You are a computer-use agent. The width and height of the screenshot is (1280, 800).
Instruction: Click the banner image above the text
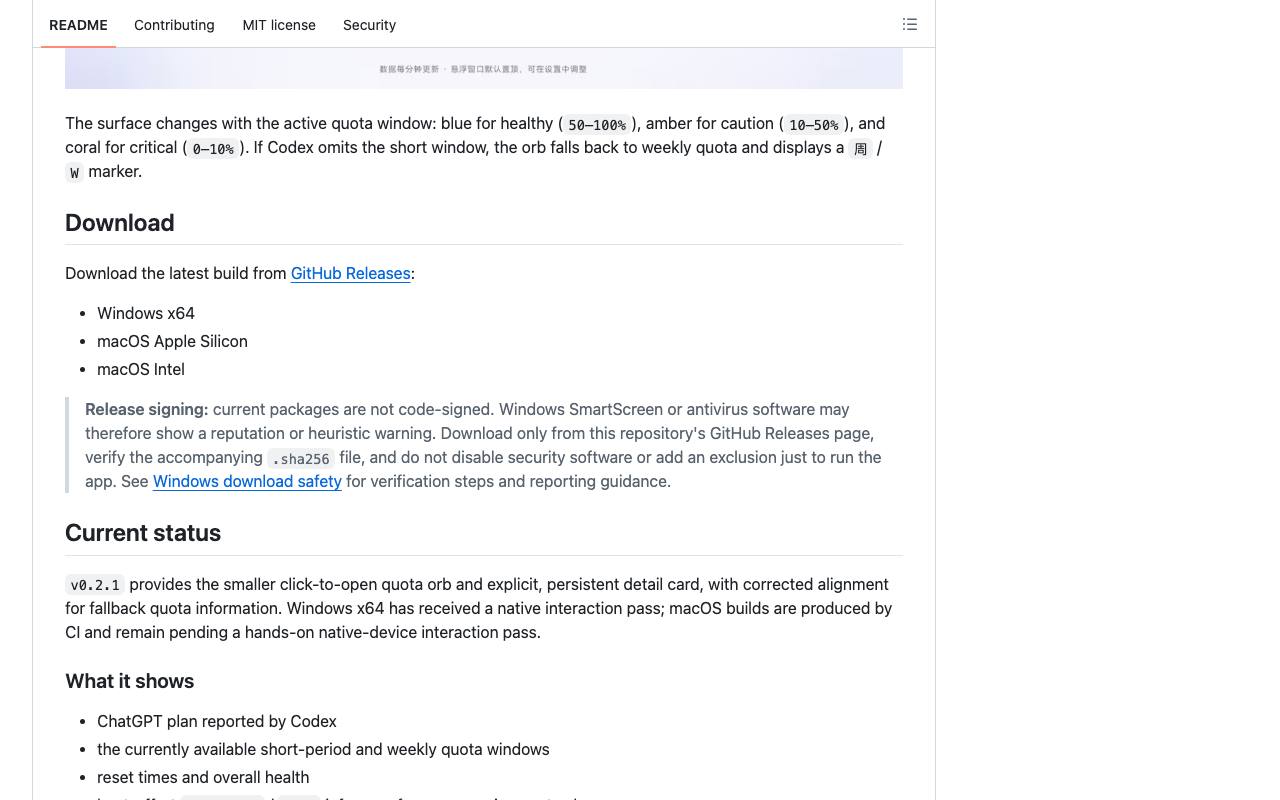pyautogui.click(x=484, y=68)
